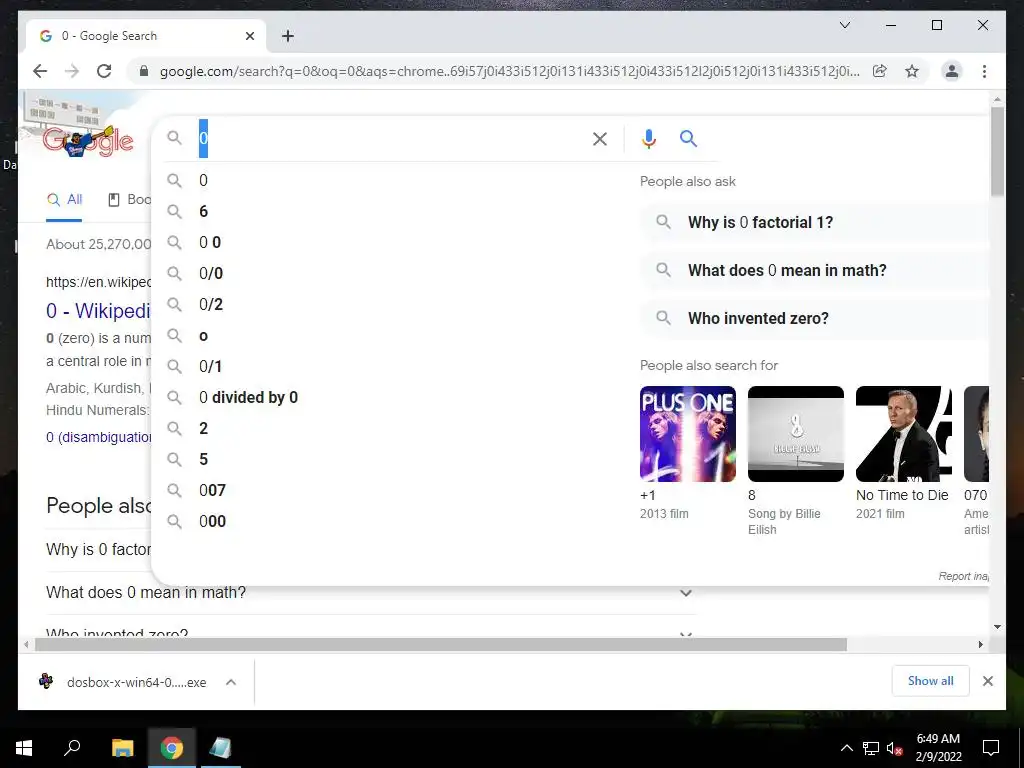Clear the search box with the X icon
Viewport: 1024px width, 768px height.
(600, 138)
